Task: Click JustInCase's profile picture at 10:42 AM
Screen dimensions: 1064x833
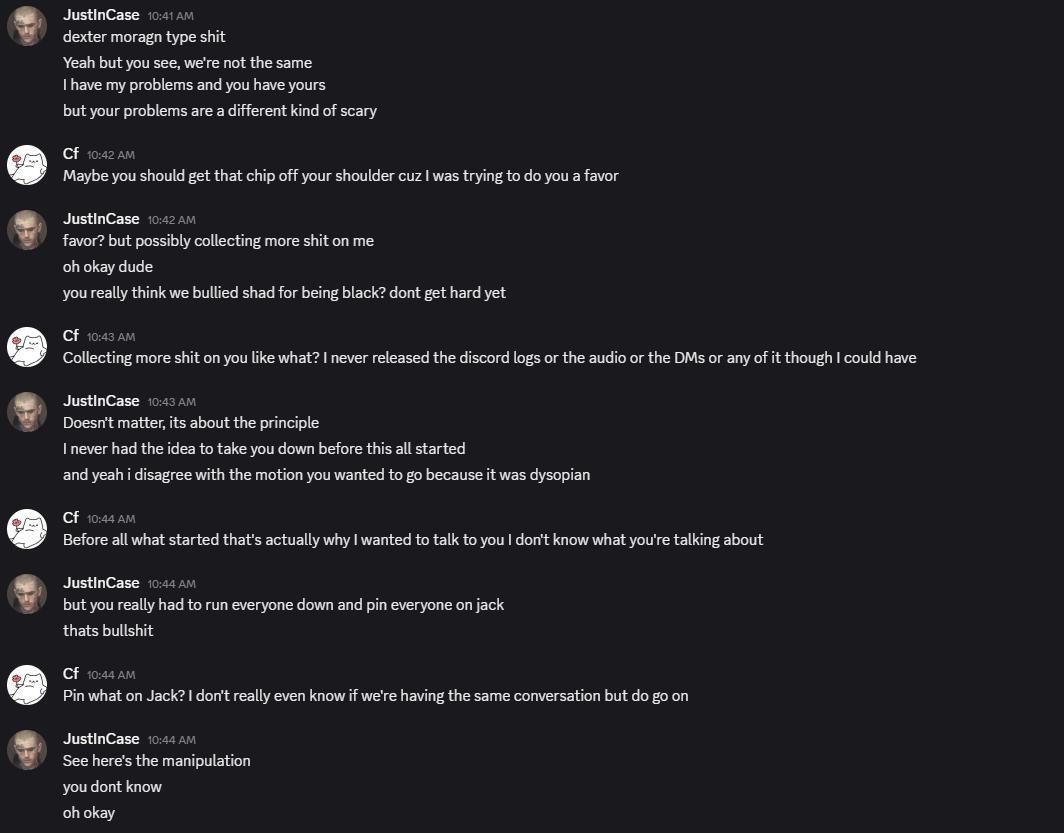Action: click(x=27, y=230)
